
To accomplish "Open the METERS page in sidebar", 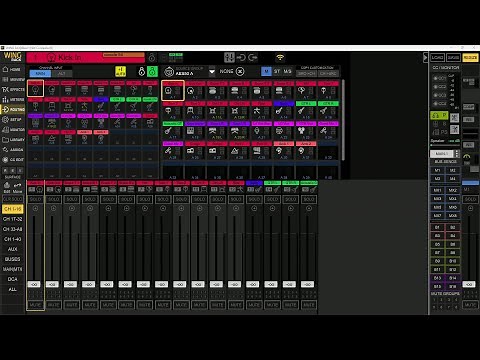I will pos(12,99).
